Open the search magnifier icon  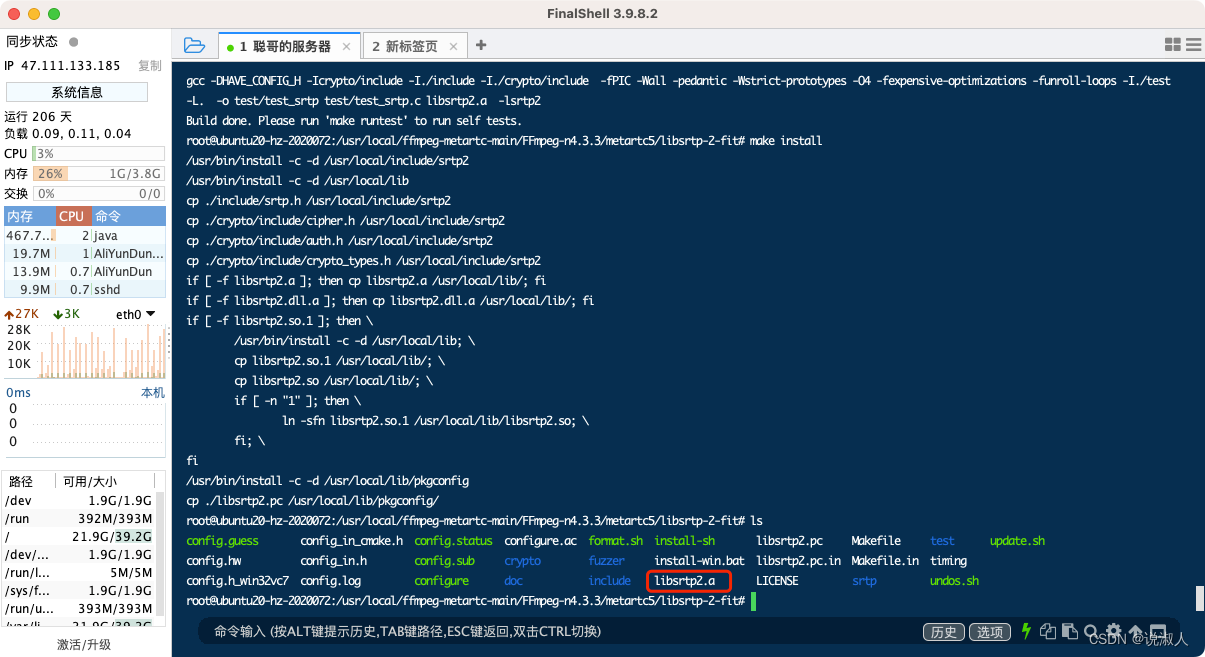(x=1091, y=631)
